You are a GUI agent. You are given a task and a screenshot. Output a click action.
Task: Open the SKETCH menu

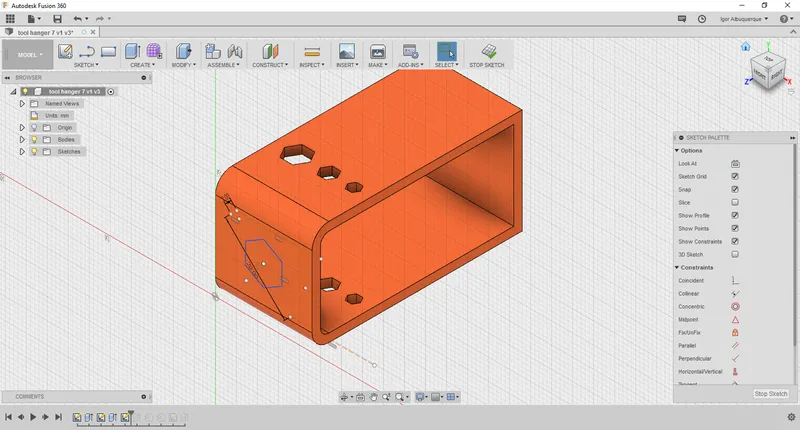click(86, 65)
